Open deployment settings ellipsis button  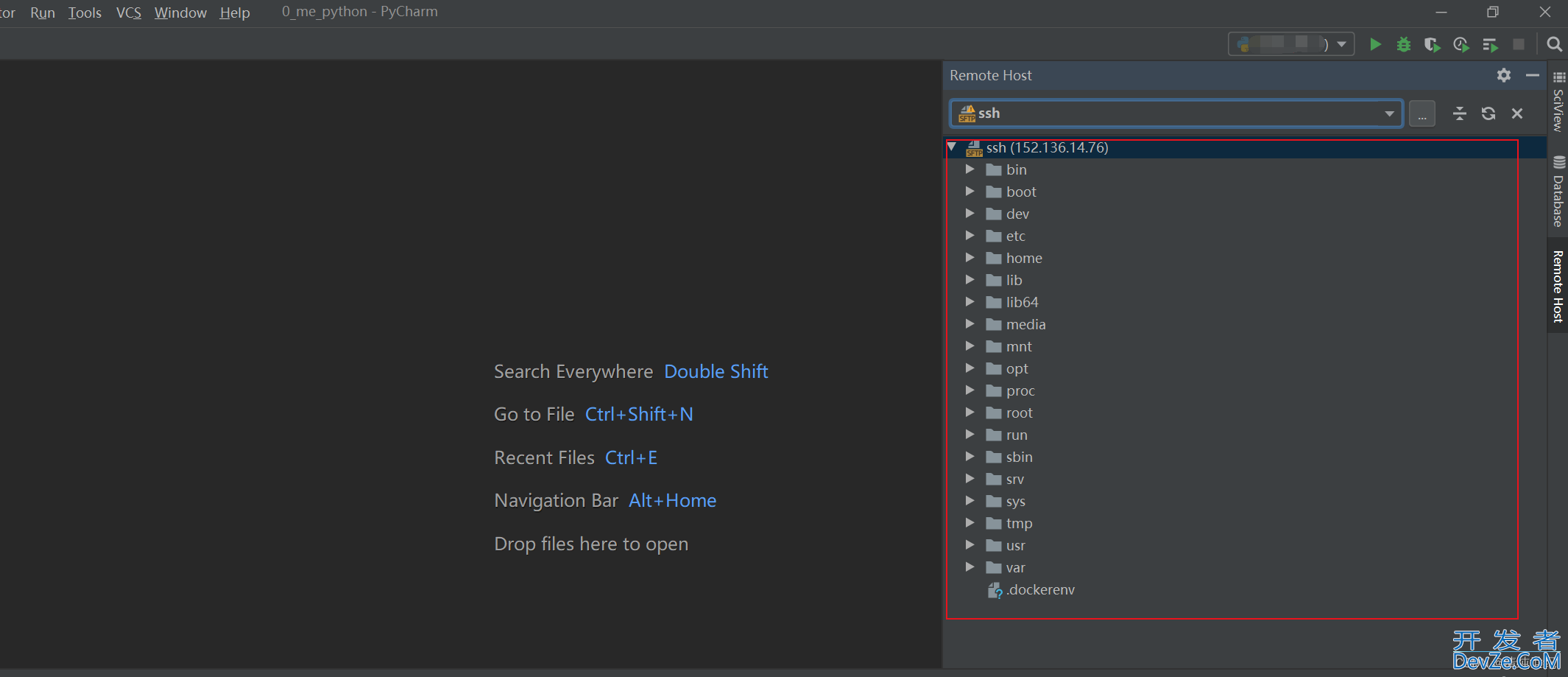click(x=1422, y=113)
